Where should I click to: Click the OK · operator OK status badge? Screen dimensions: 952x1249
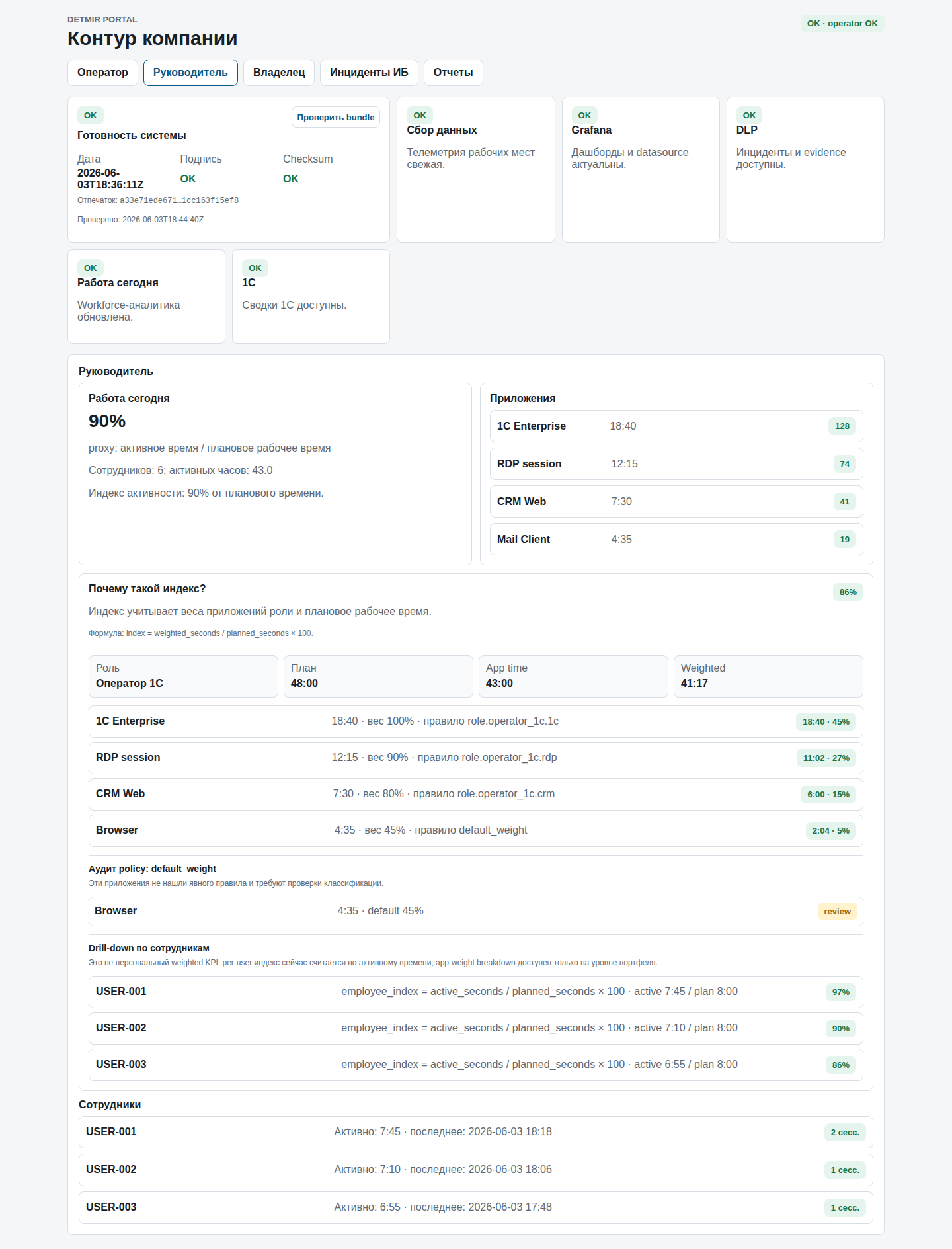pyautogui.click(x=842, y=24)
